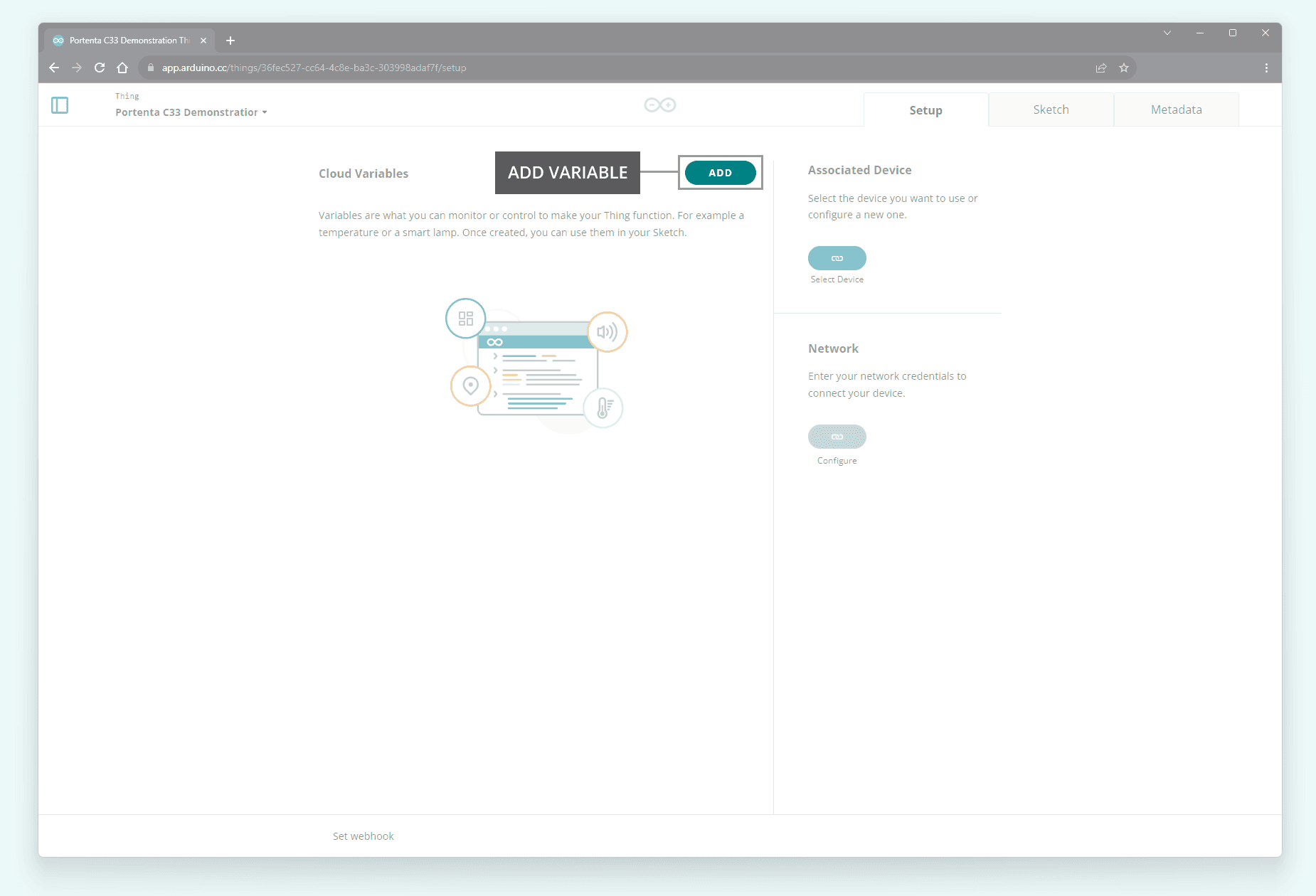1316x896 pixels.
Task: Toggle the sidebar panel icon
Action: [x=60, y=105]
